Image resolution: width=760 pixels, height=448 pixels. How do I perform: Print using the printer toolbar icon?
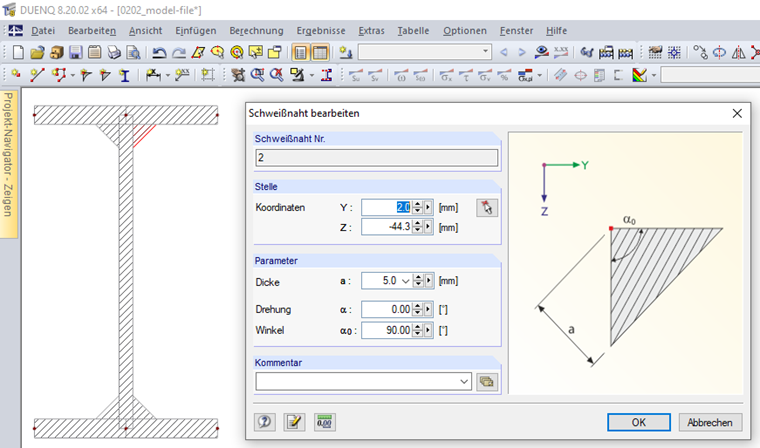114,52
